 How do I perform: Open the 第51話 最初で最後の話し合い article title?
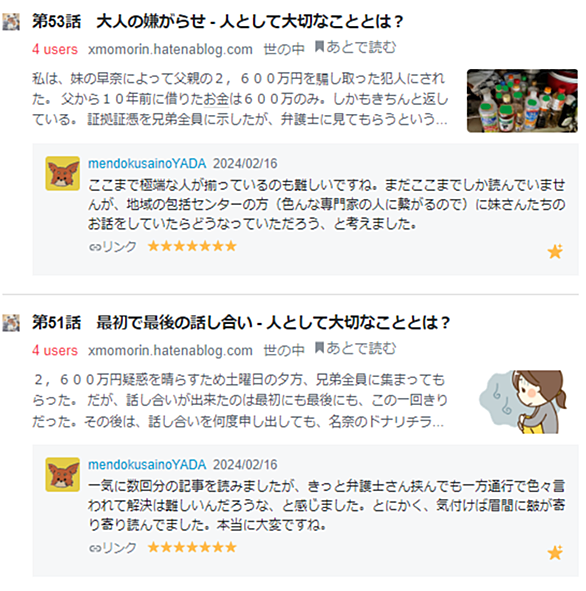pos(241,322)
